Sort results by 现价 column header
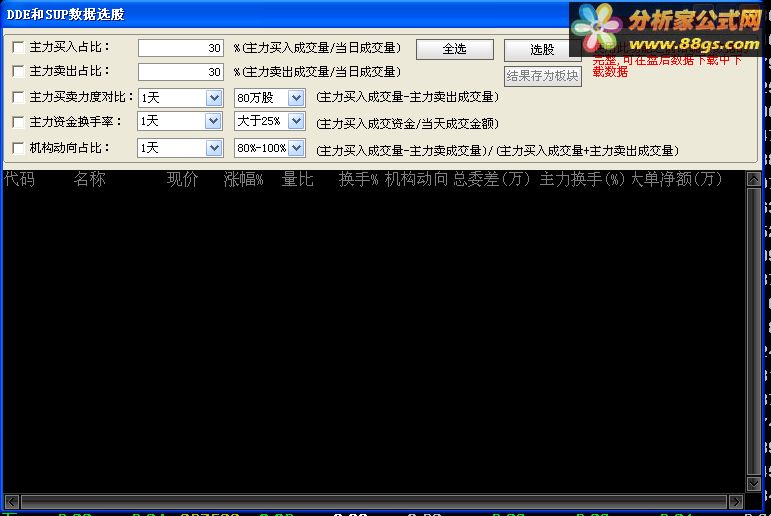Viewport: 771px width, 516px height. (182, 179)
